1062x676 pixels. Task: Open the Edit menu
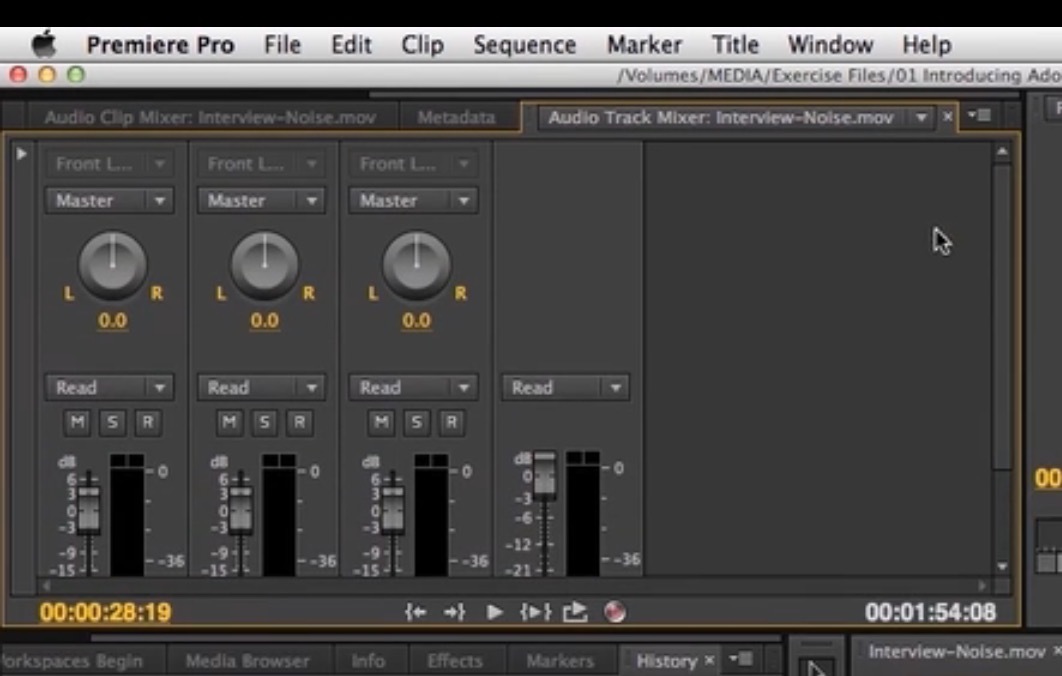point(351,45)
